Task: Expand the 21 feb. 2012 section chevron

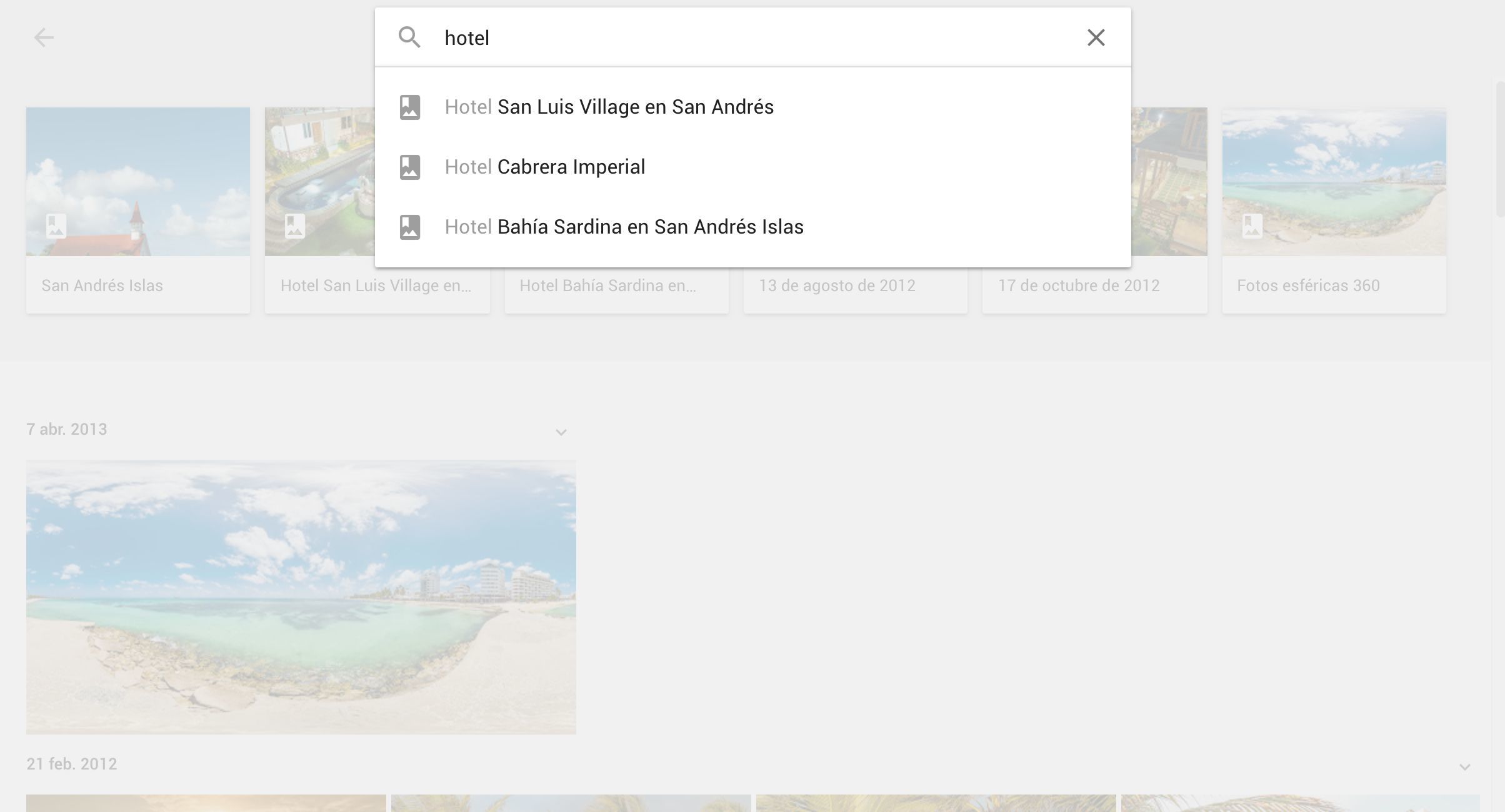Action: tap(1464, 767)
